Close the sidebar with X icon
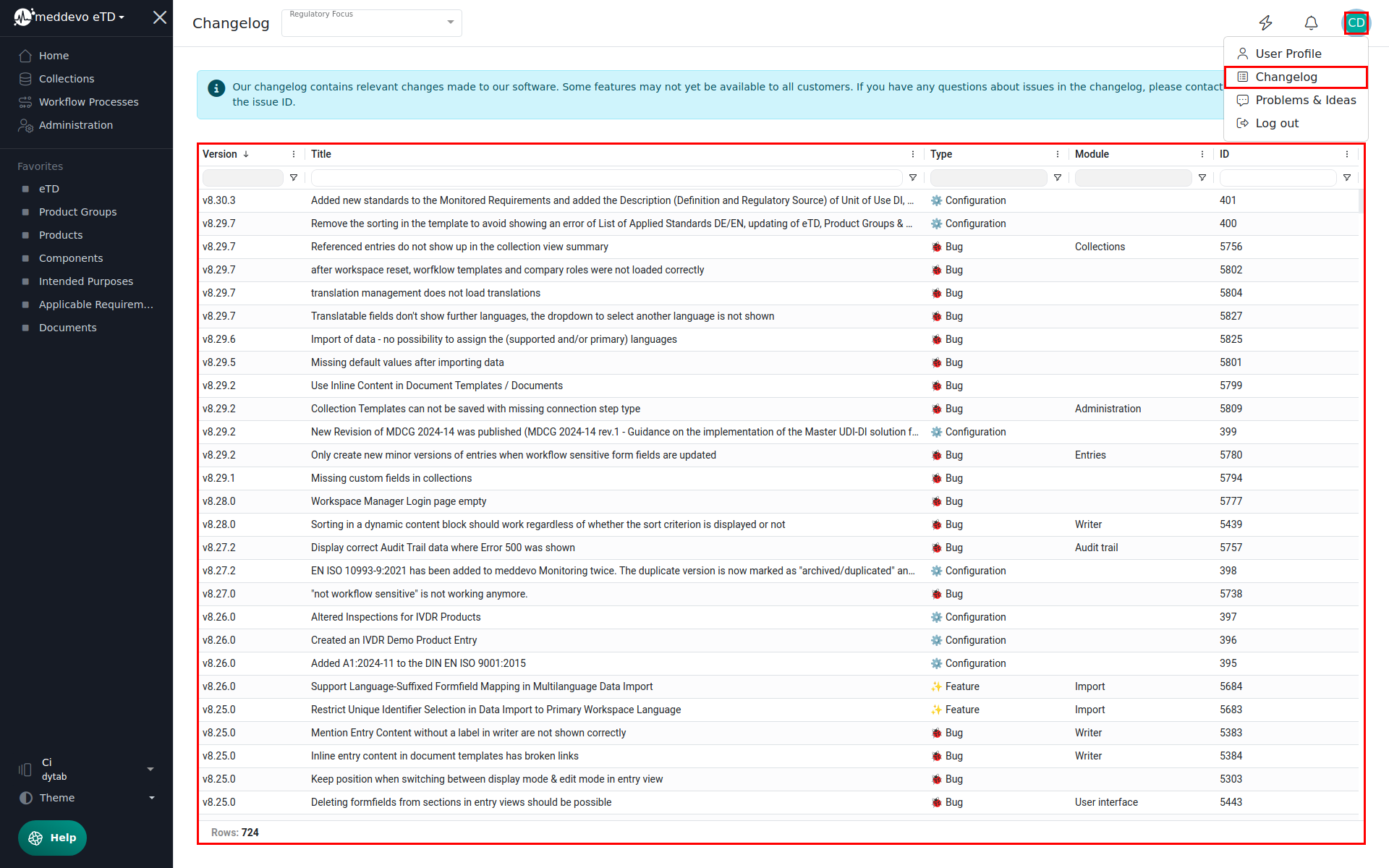 point(160,17)
